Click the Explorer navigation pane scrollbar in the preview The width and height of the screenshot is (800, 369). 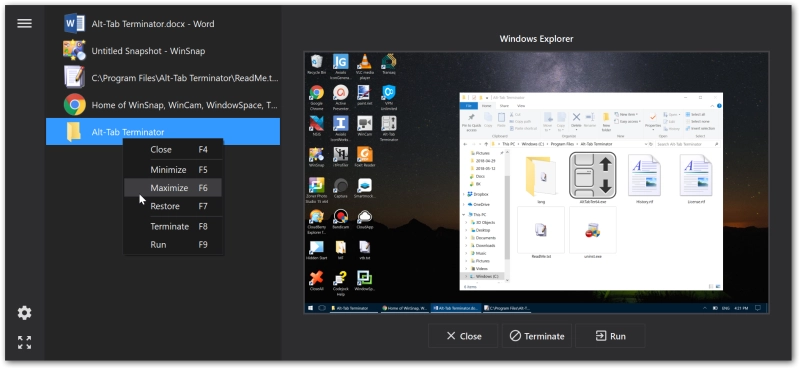(x=507, y=217)
